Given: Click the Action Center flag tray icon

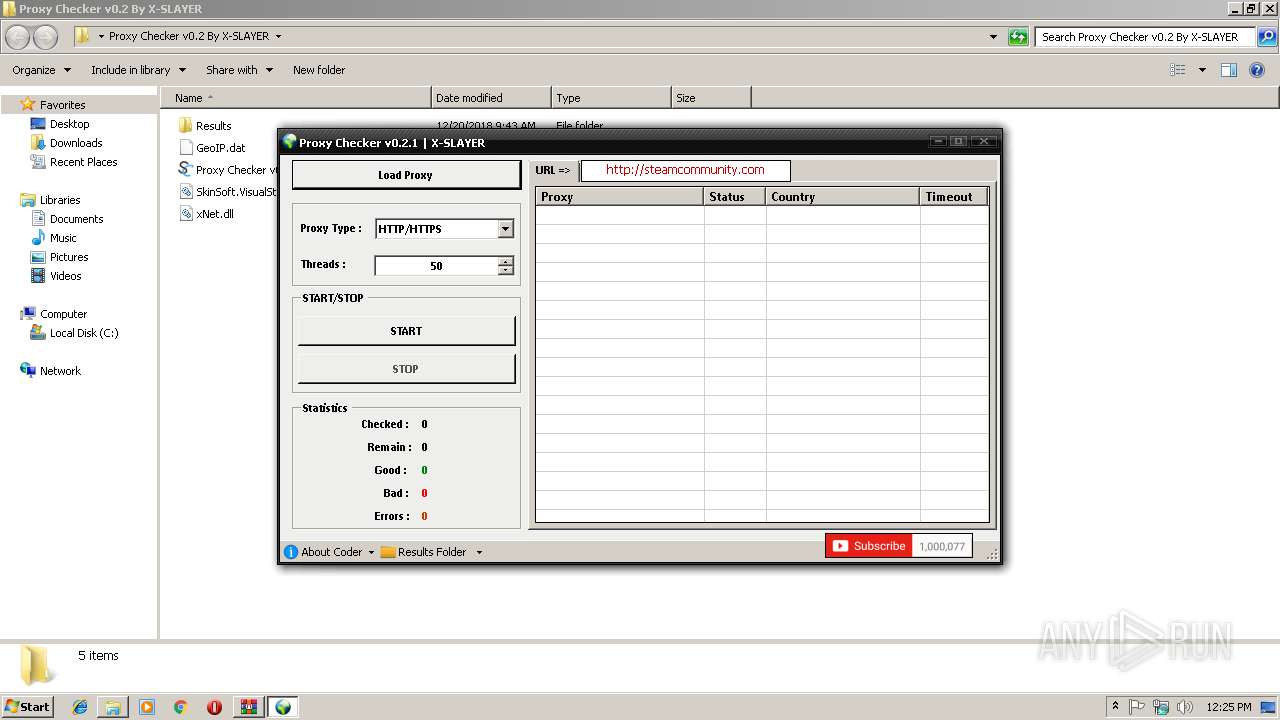Looking at the screenshot, I should tap(1137, 707).
